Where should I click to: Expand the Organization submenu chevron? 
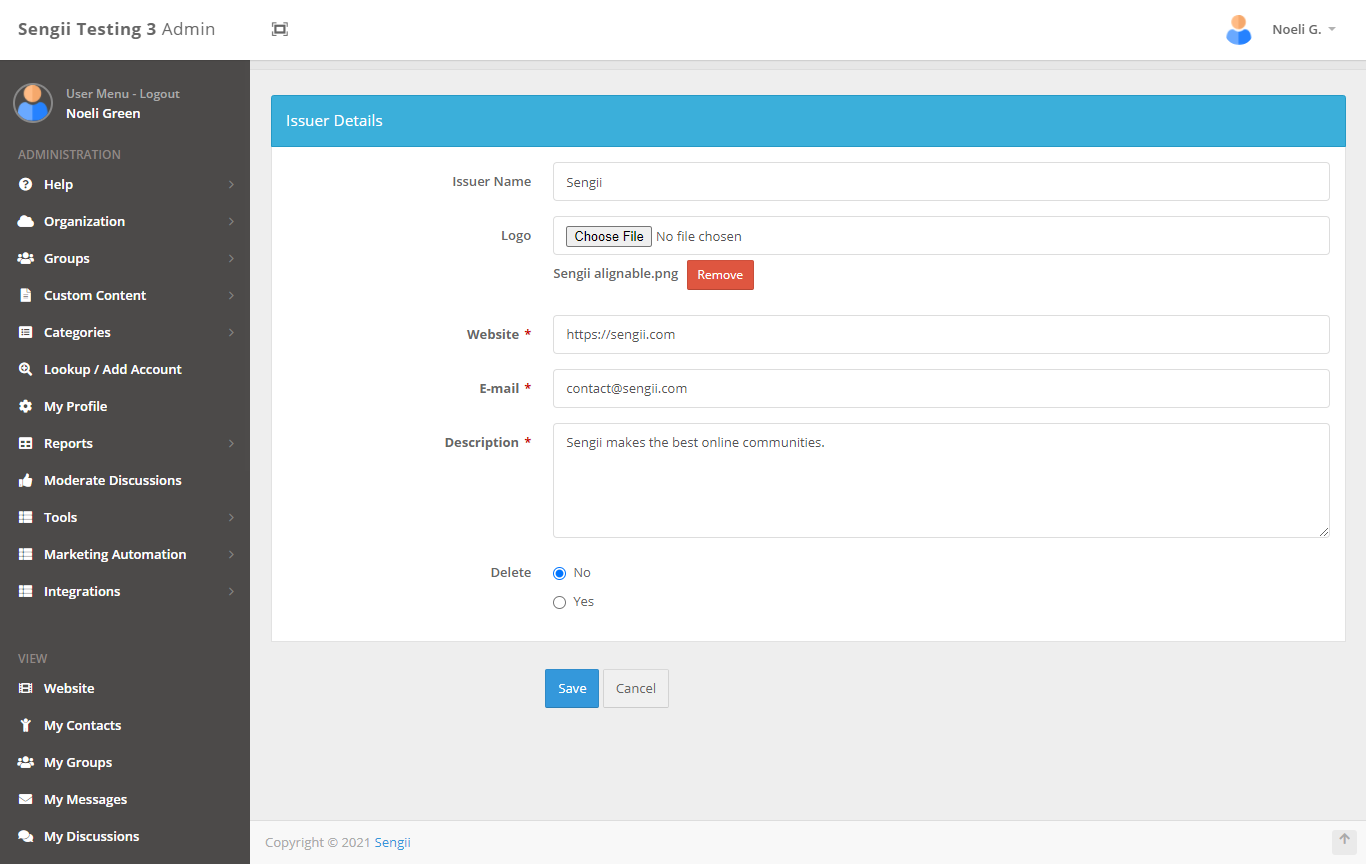(x=231, y=221)
